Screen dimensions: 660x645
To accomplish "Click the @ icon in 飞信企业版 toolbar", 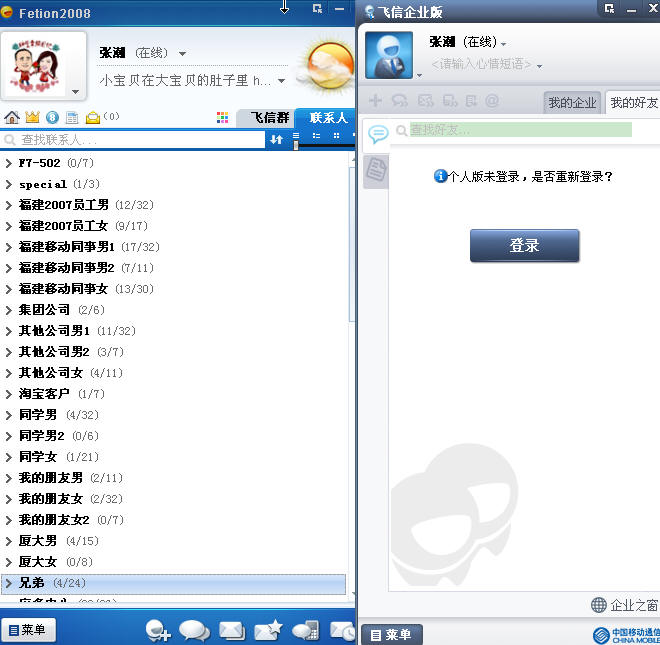I will tap(492, 101).
